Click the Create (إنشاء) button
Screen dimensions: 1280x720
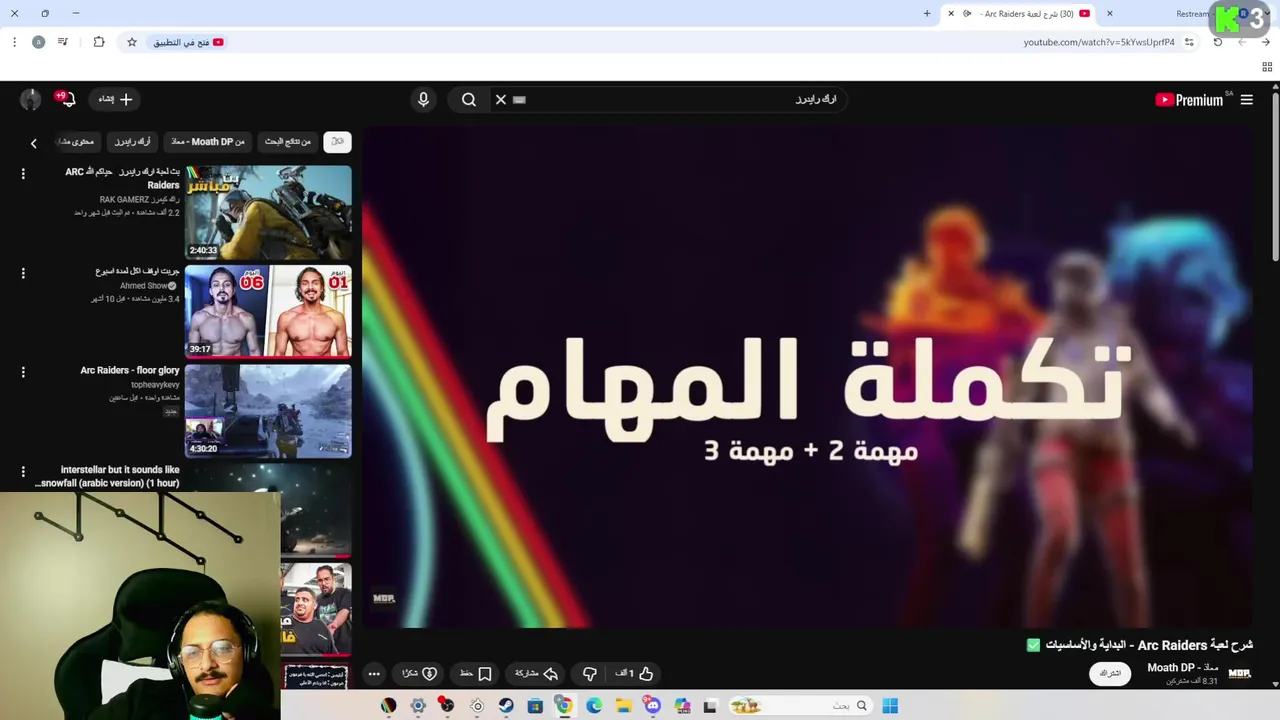pyautogui.click(x=116, y=99)
